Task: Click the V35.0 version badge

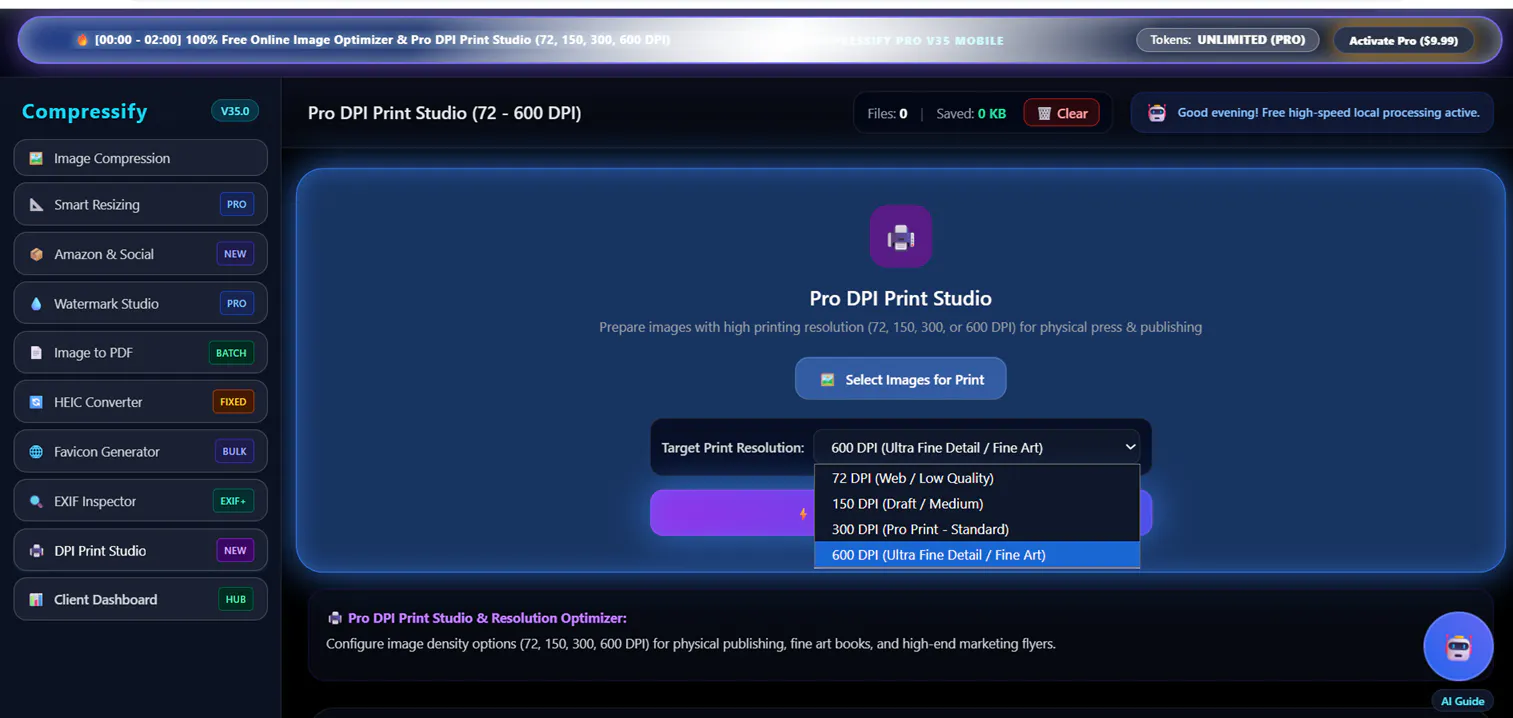Action: tap(235, 111)
